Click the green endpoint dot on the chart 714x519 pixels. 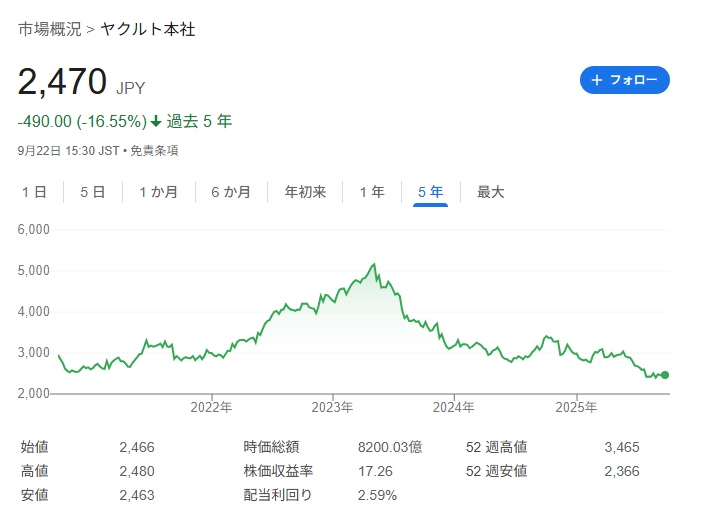point(665,375)
